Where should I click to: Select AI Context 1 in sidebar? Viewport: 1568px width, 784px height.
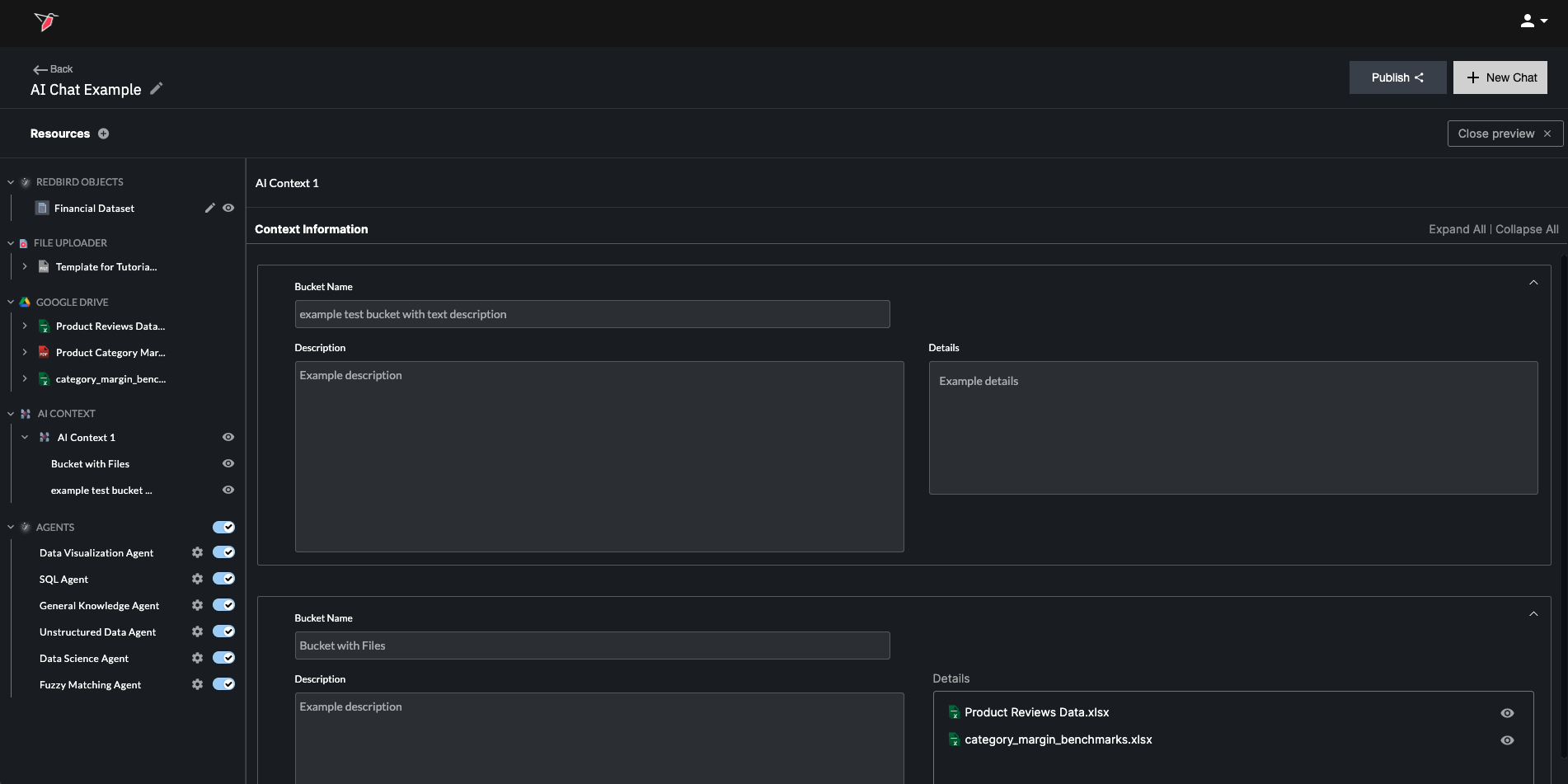click(x=86, y=438)
